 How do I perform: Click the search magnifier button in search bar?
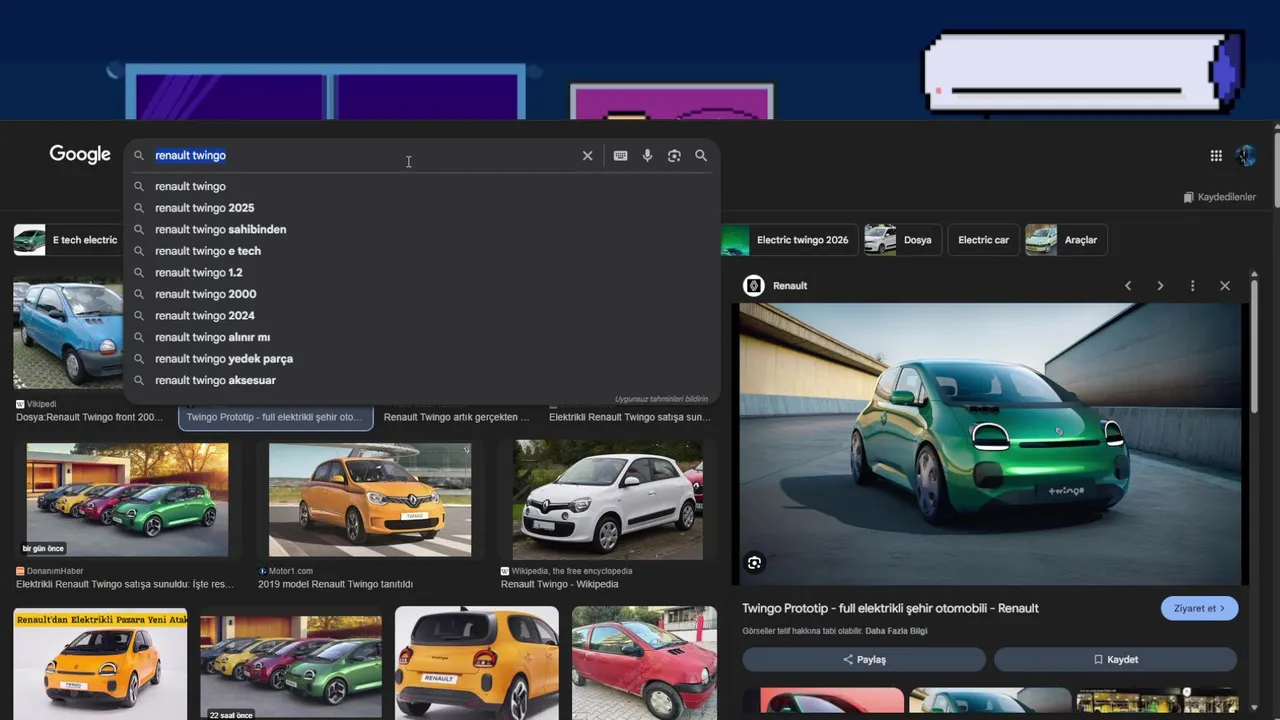[701, 156]
